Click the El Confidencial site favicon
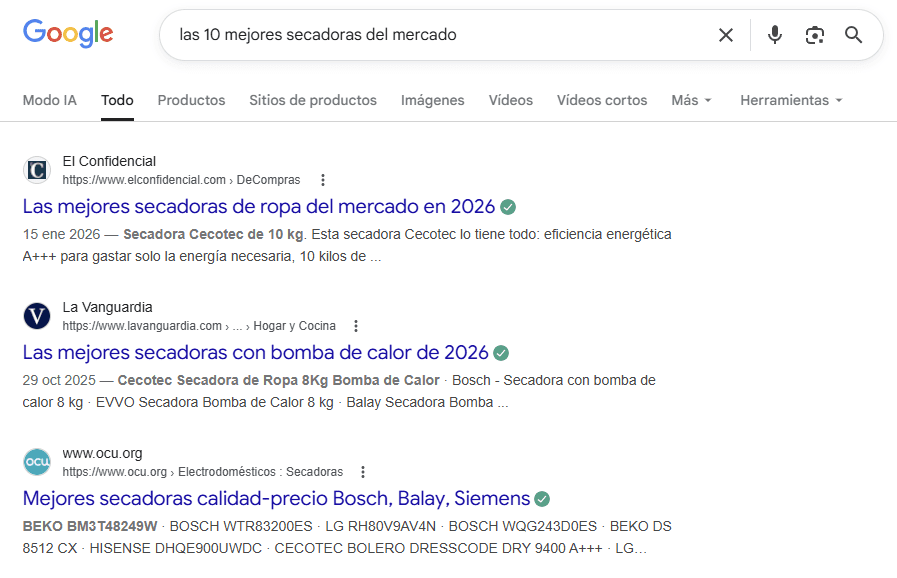 (x=36, y=170)
